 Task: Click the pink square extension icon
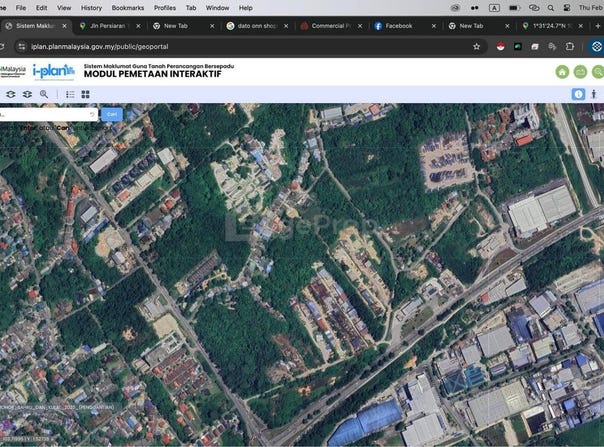(535, 47)
